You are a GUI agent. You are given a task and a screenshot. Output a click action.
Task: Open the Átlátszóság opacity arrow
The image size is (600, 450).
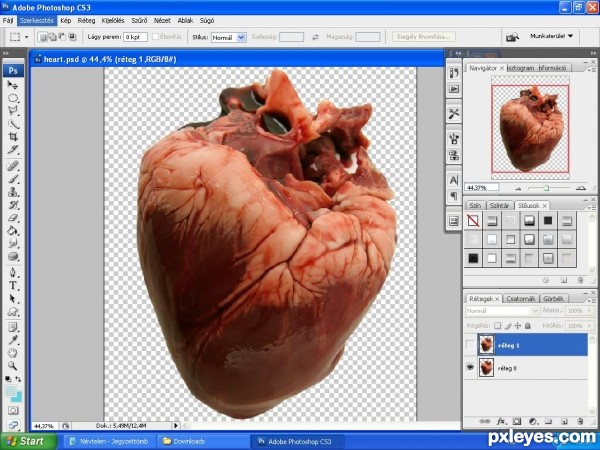click(x=589, y=311)
